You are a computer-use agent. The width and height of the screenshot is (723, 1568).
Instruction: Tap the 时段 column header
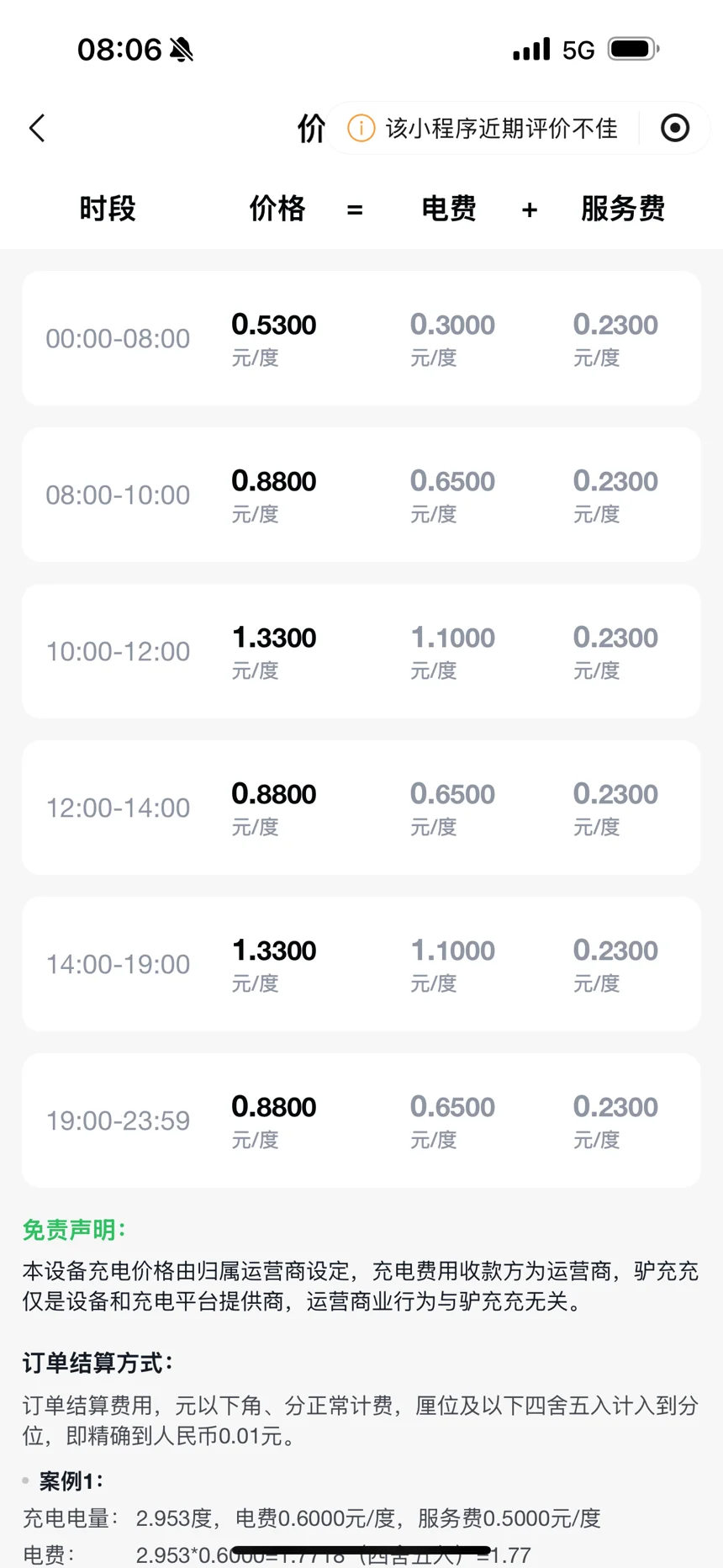(x=108, y=209)
